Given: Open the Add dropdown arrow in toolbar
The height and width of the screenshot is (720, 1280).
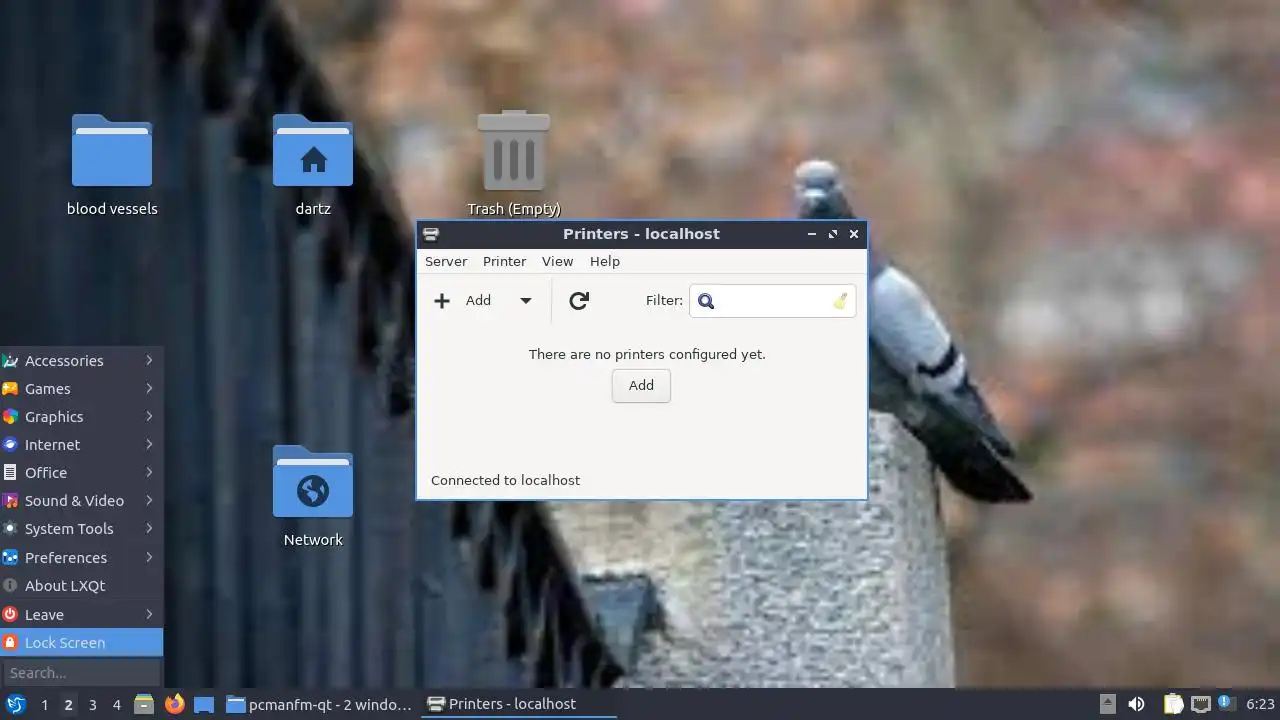Looking at the screenshot, I should 525,300.
